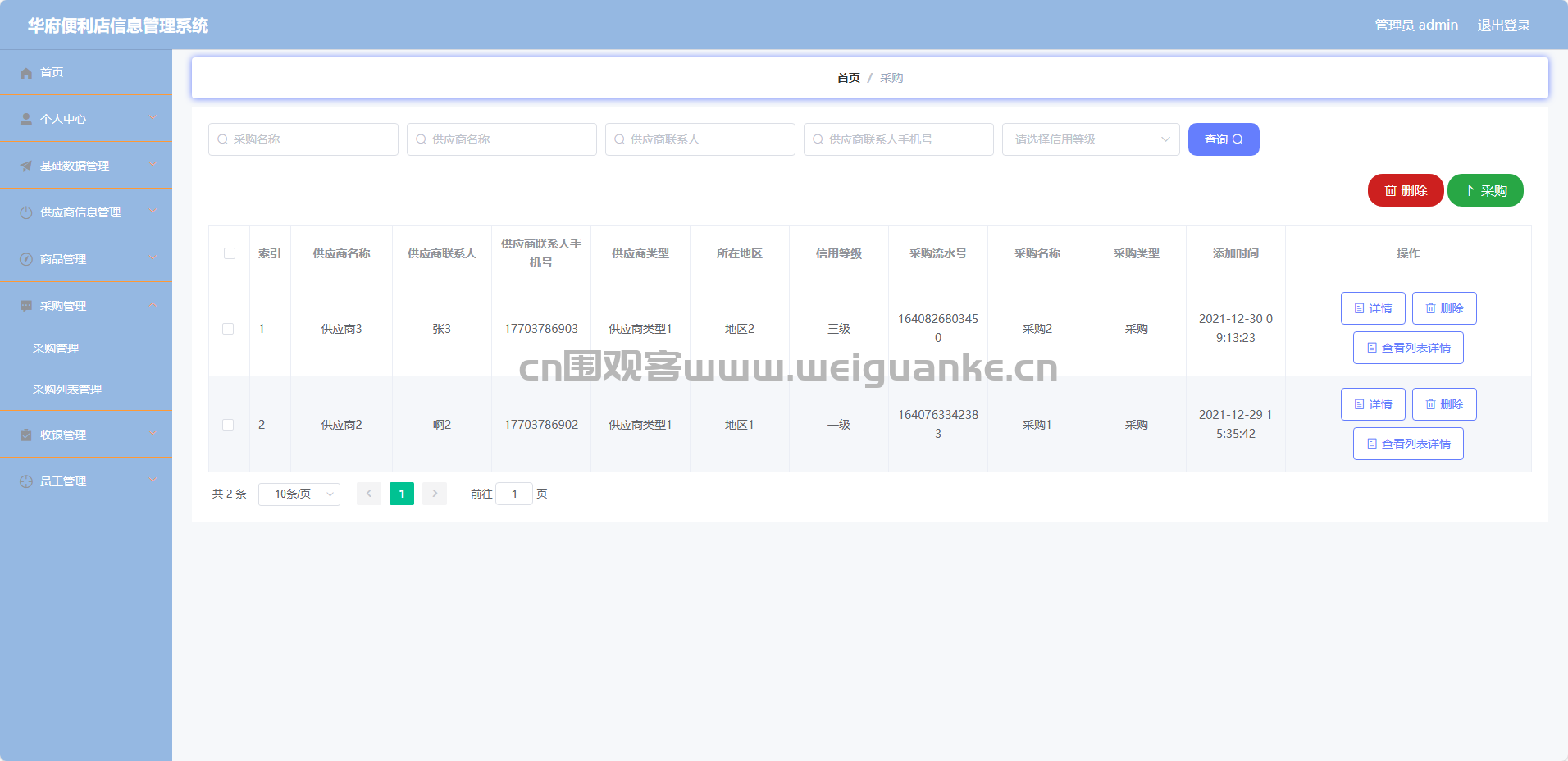The image size is (1568, 761).
Task: Click the search icon in 供应商名称 field
Action: (x=421, y=139)
